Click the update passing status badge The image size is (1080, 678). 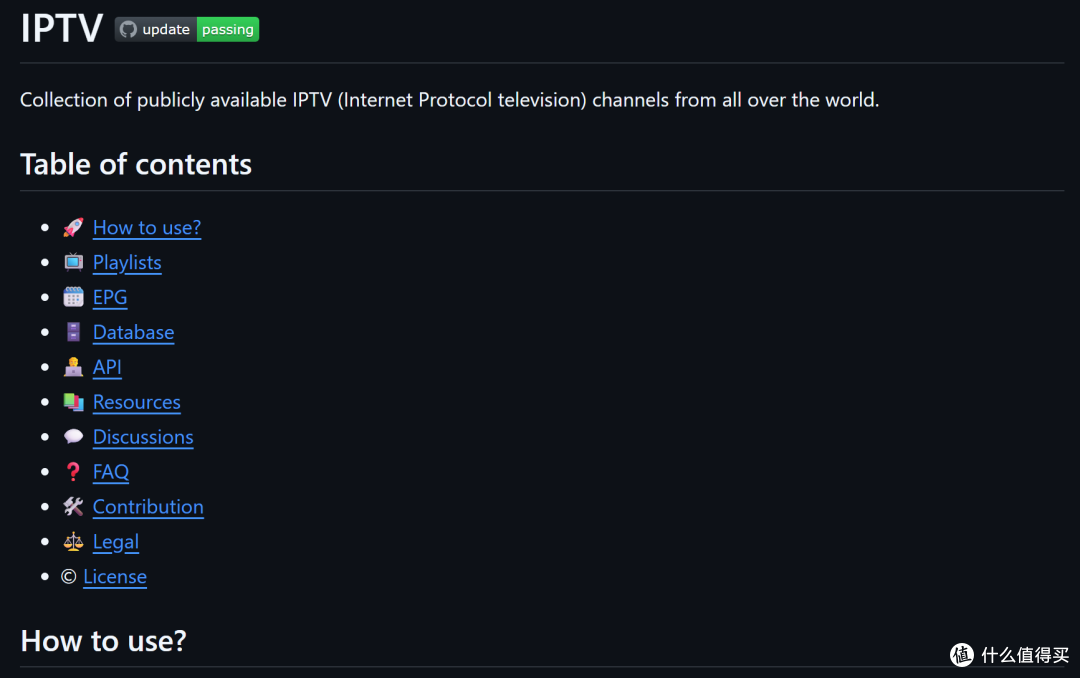(187, 30)
